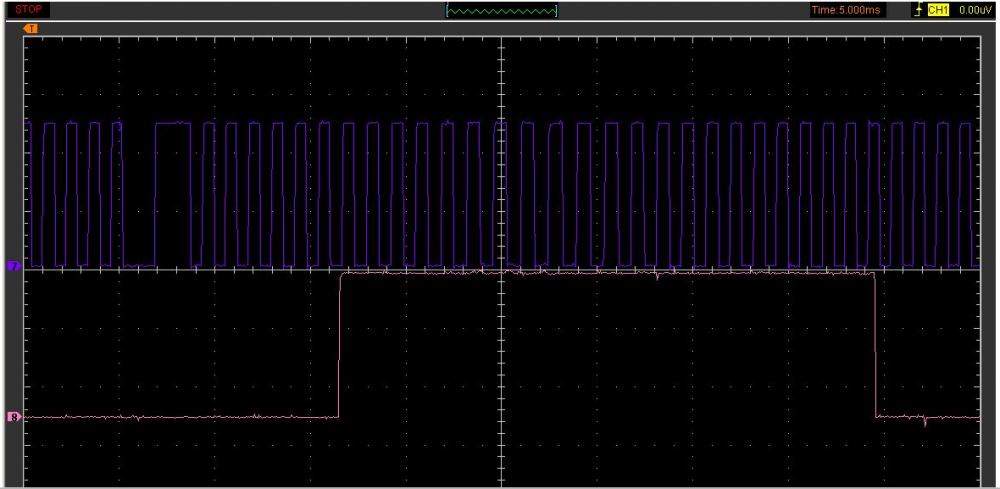Click the low gap before the wide purple pulse
Viewport: 1000px width, 489px height.
click(138, 265)
